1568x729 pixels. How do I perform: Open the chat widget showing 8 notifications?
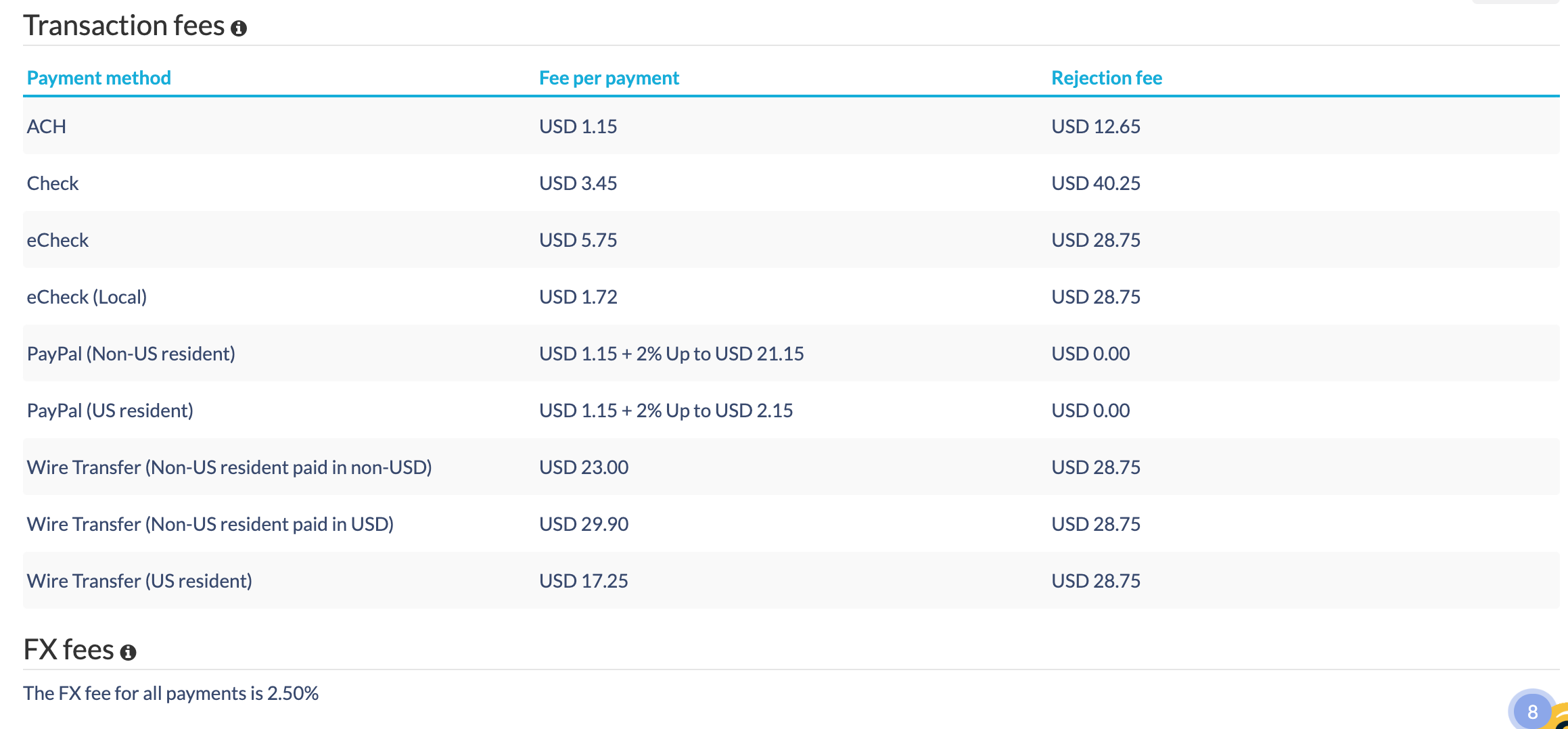pos(1532,711)
